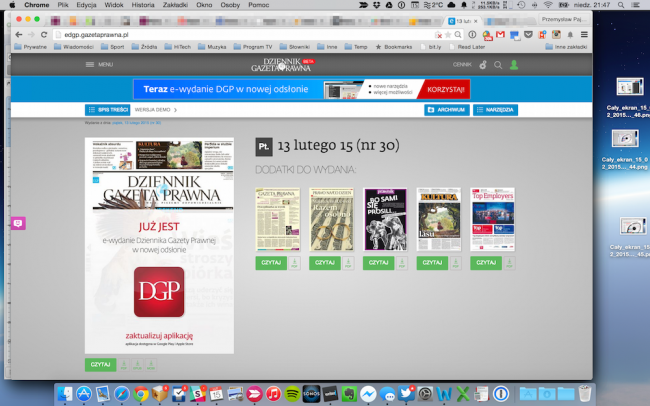Open the 'Bo sami się prosili' magazine cover
This screenshot has width=650, height=406.
click(x=385, y=219)
